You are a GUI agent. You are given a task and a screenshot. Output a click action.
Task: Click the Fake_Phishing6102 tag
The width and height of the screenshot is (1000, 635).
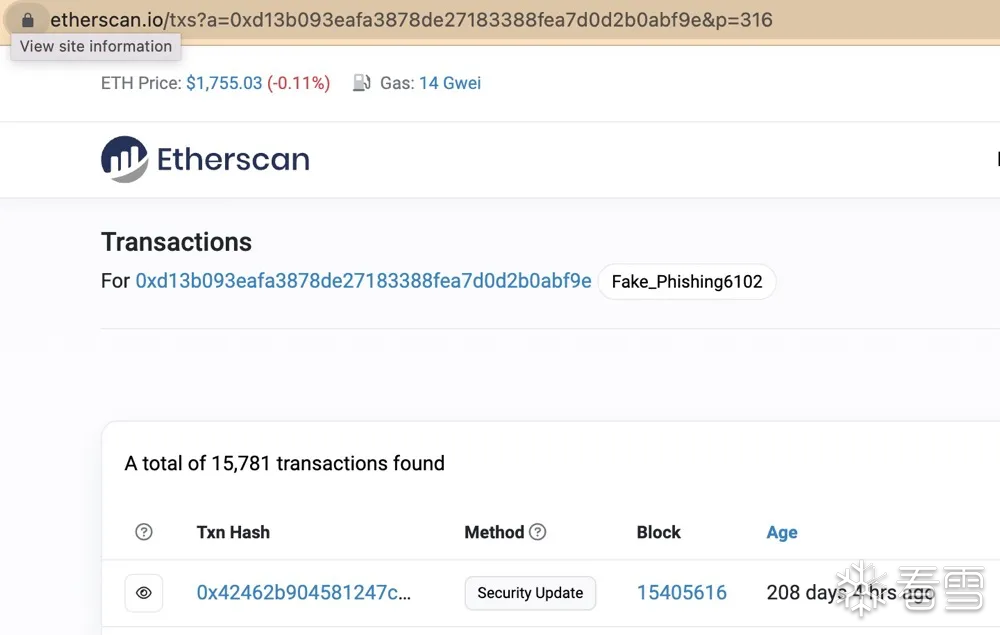pos(686,282)
